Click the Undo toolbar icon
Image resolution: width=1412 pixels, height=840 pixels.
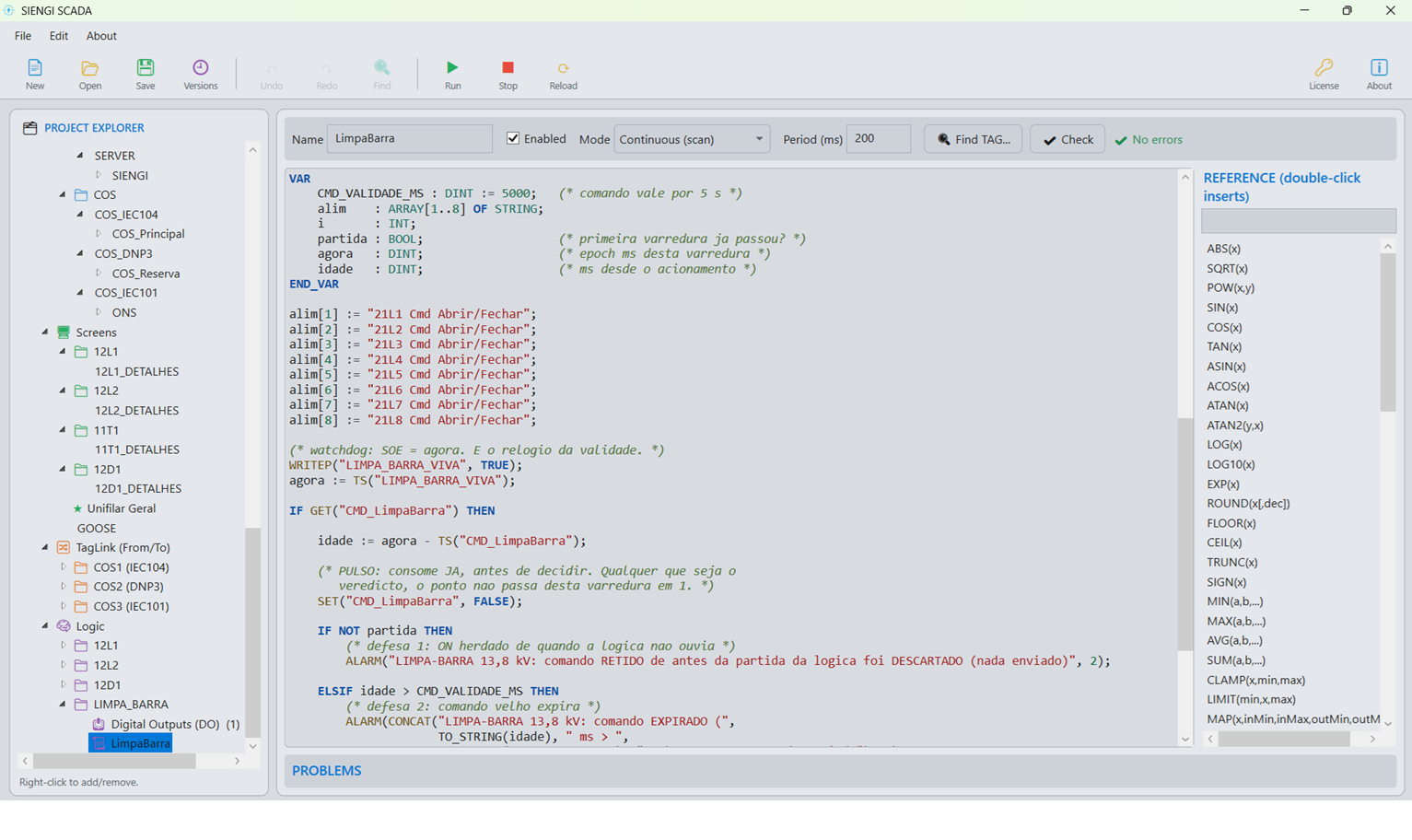point(272,68)
